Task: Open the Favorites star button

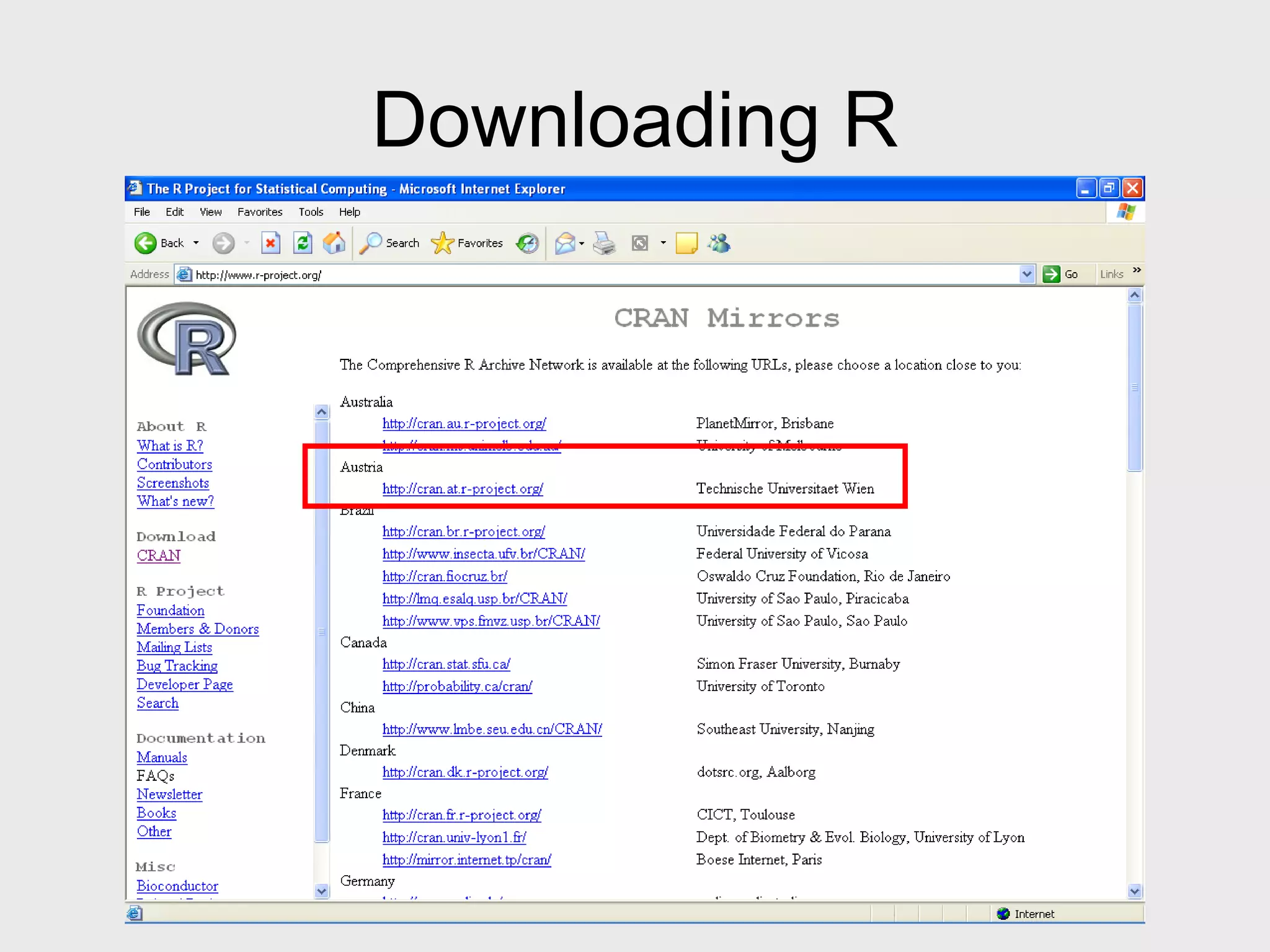Action: (467, 243)
